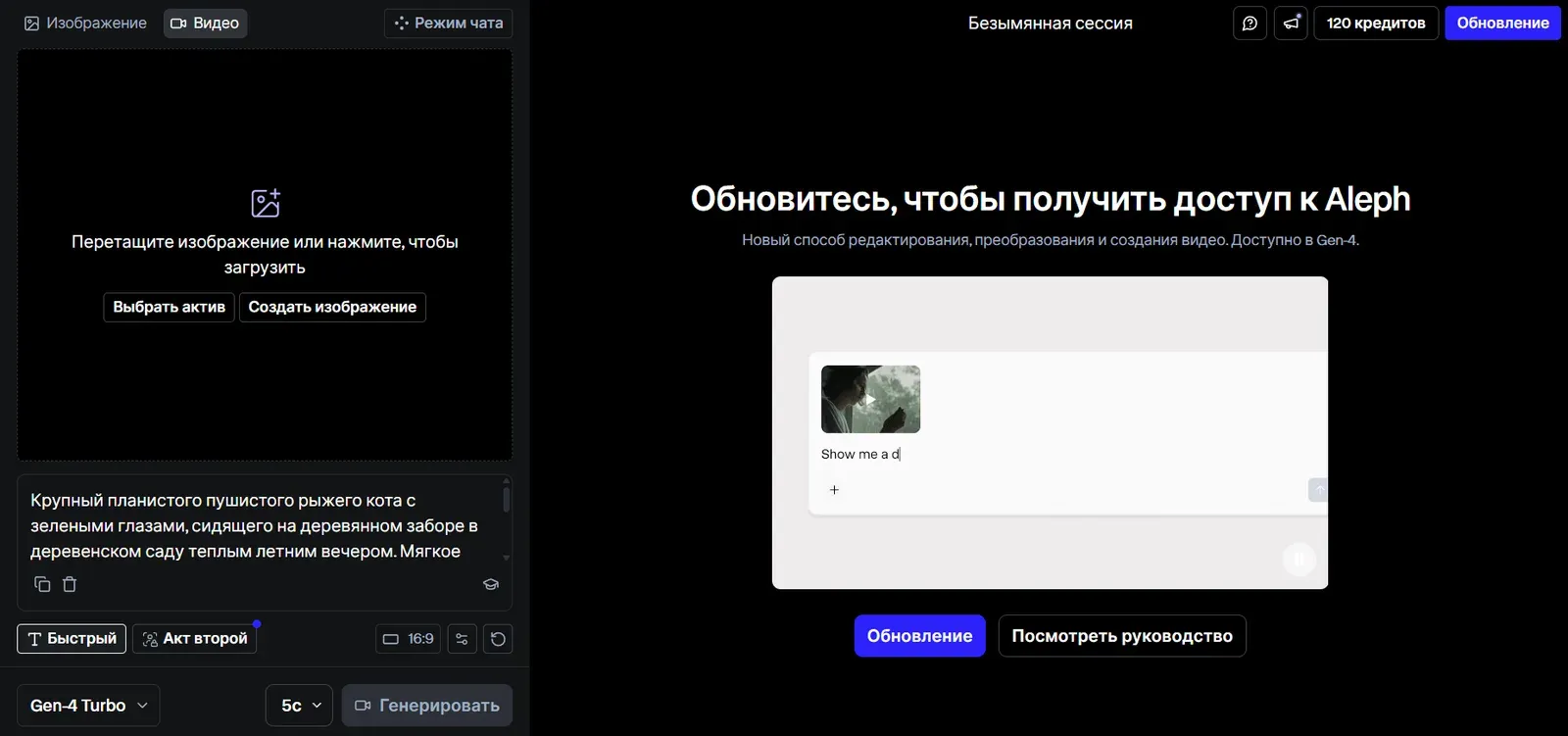Open the settings sliders icon
Viewport: 1568px width, 736px height.
[462, 639]
